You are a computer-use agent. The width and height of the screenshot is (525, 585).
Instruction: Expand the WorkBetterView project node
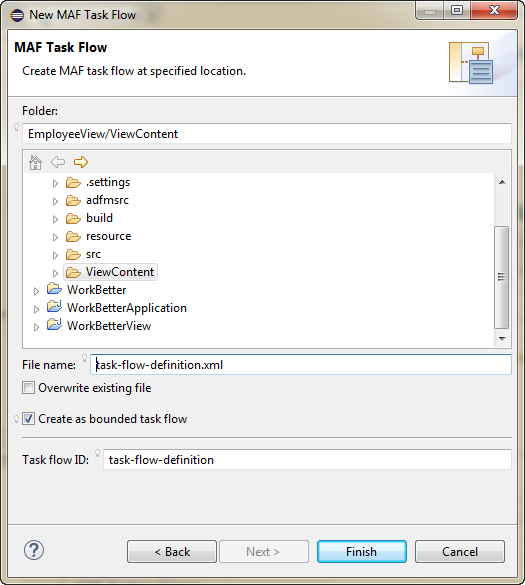[36, 327]
